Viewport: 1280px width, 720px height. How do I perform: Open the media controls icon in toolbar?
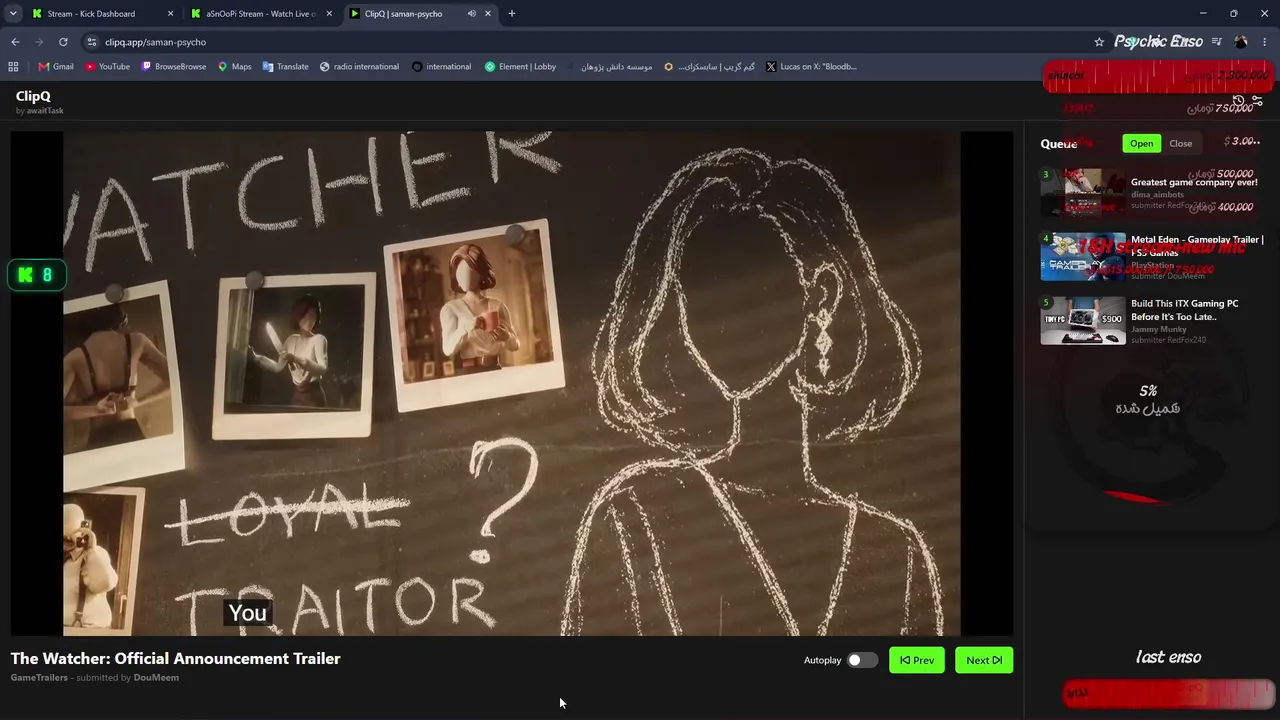click(1216, 42)
